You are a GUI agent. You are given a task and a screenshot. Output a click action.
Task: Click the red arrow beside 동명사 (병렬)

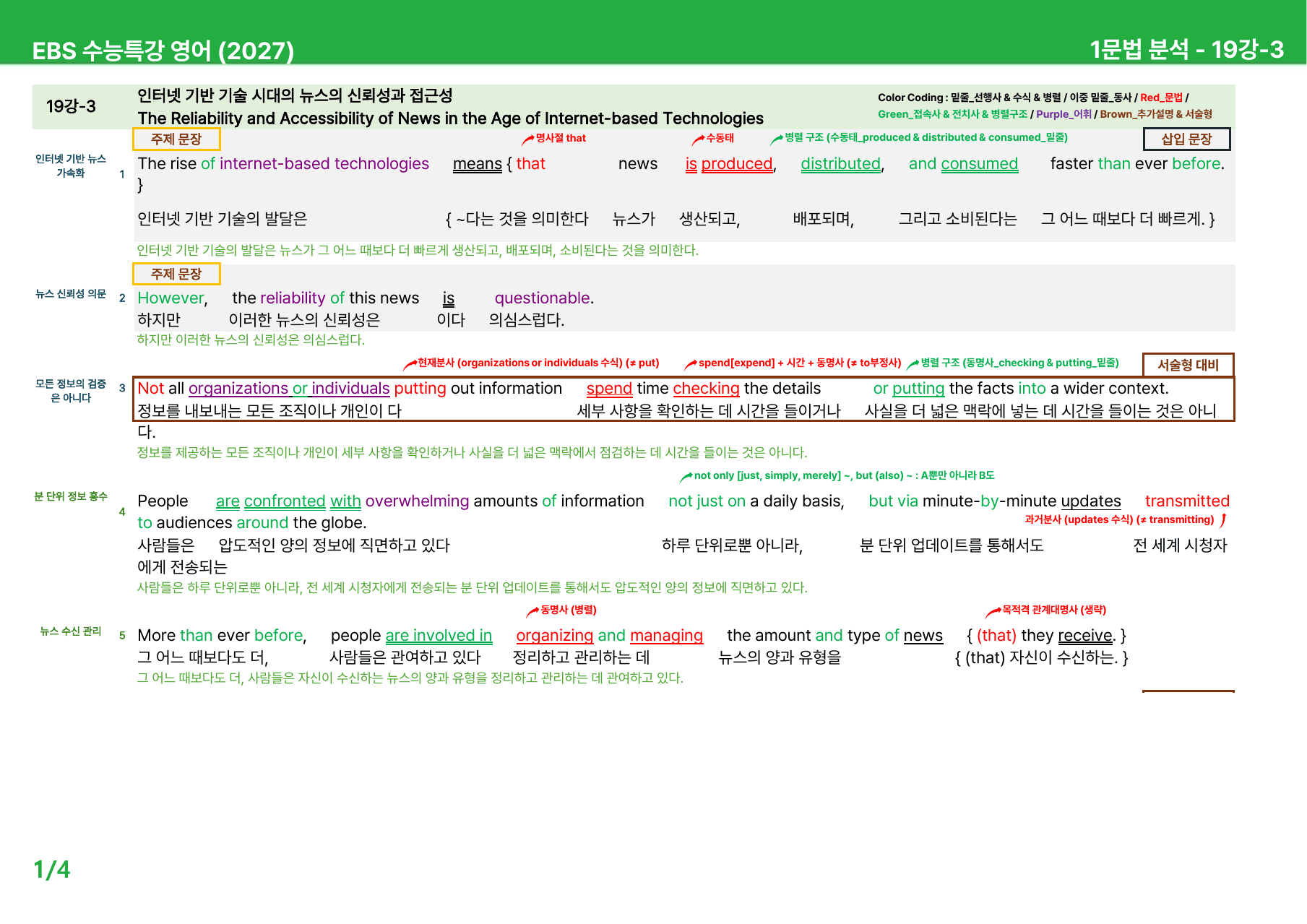point(532,611)
